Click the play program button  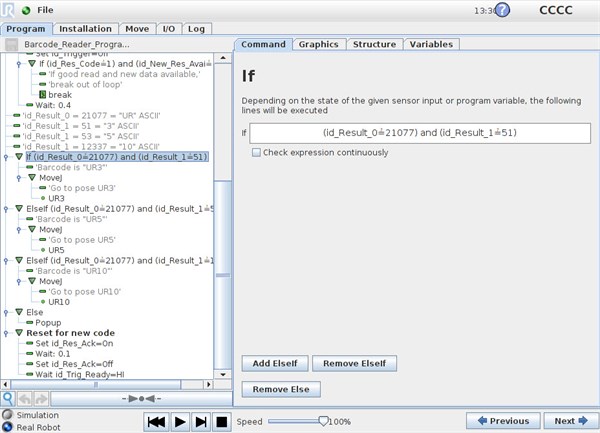point(180,422)
